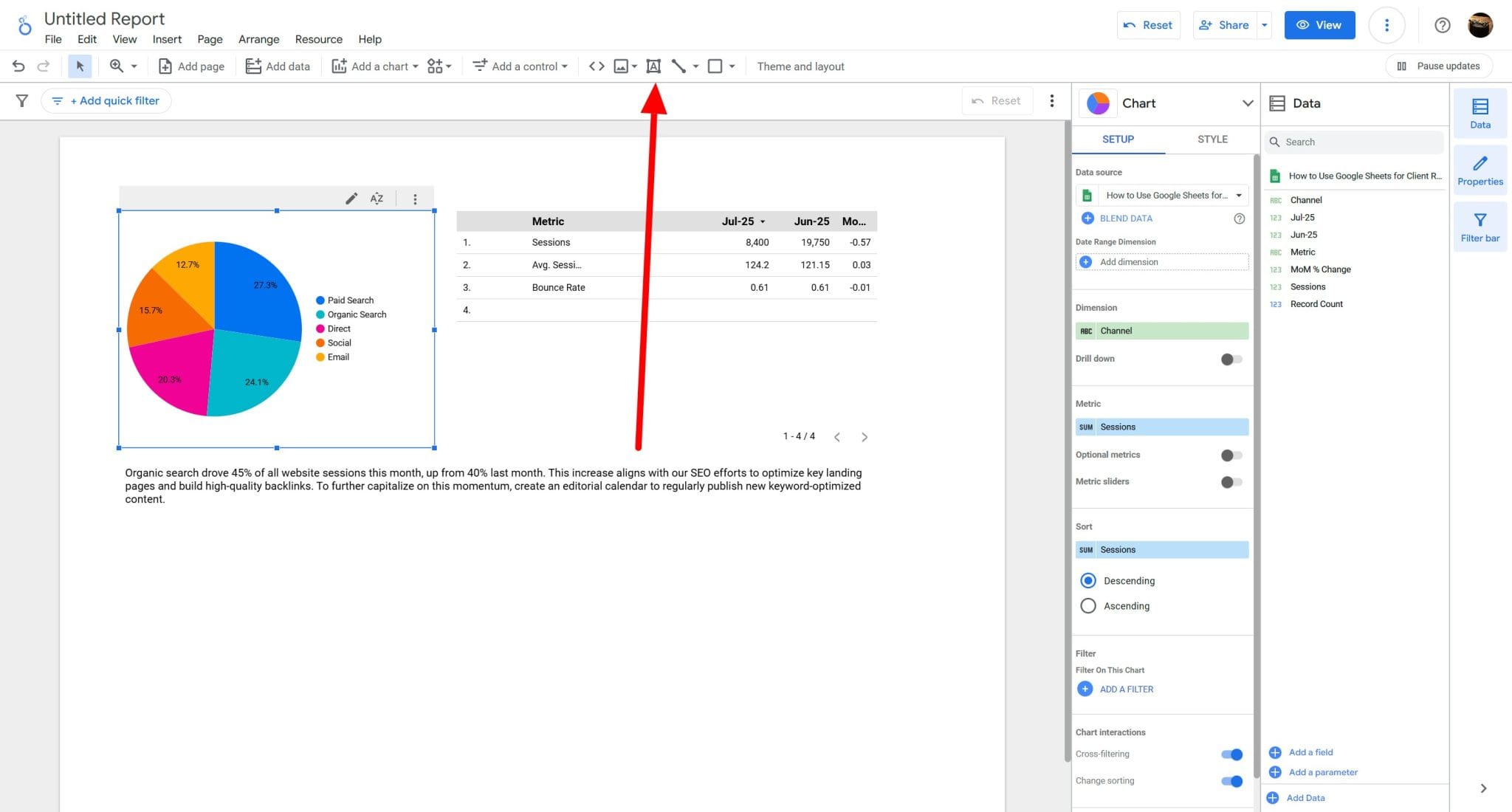Click the BLEND DATA link
This screenshot has height=812, width=1512.
click(1125, 218)
